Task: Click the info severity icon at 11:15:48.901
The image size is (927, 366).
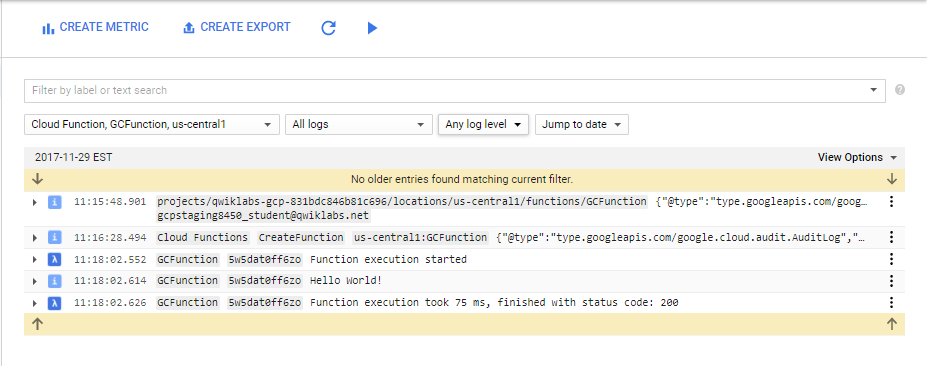Action: click(54, 202)
